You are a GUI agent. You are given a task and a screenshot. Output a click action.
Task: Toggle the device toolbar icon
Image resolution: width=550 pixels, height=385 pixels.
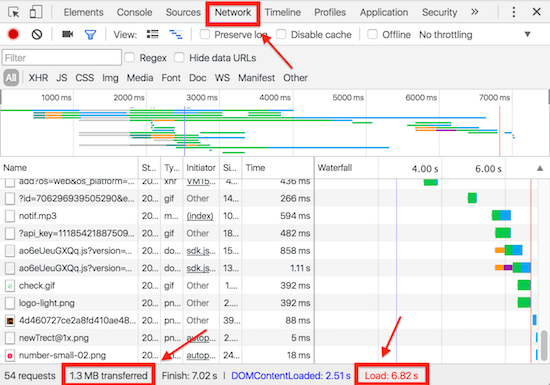pos(36,12)
